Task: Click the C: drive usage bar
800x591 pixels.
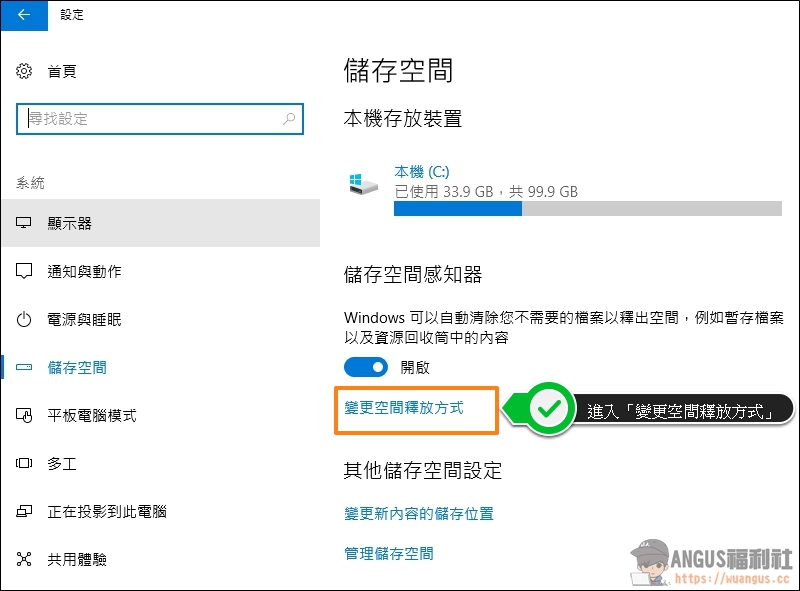Action: (587, 209)
